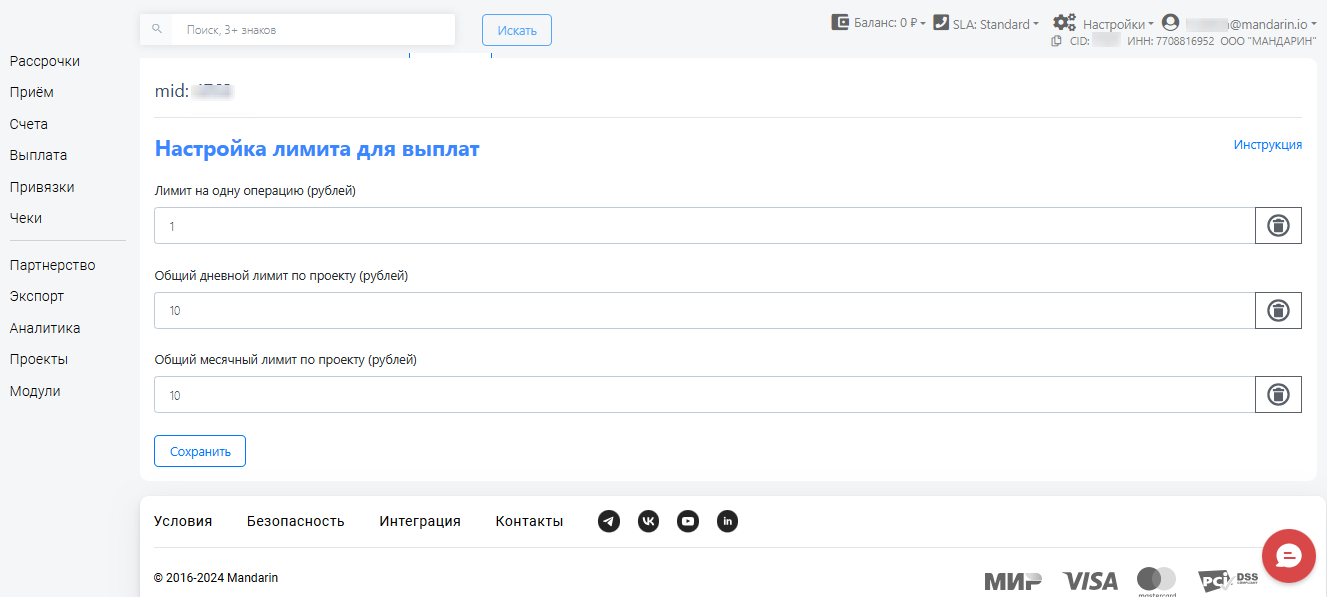Go to Выплата in the sidebar
Viewport: 1327px width, 597px height.
click(x=38, y=155)
